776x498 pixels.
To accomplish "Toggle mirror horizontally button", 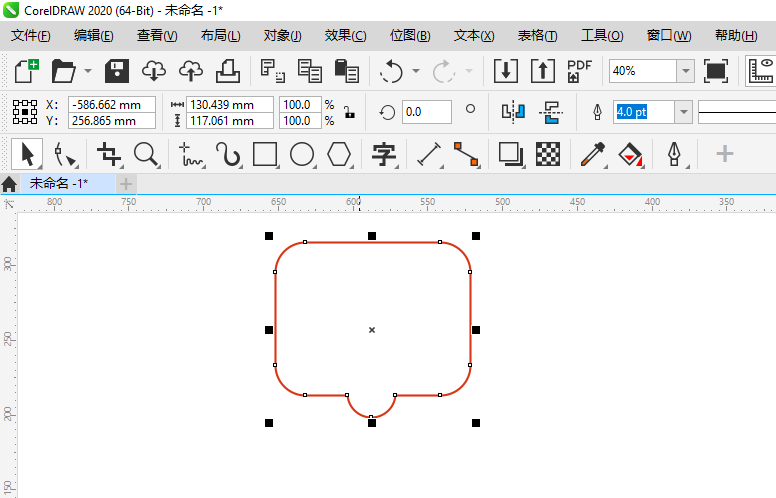I will coord(513,111).
